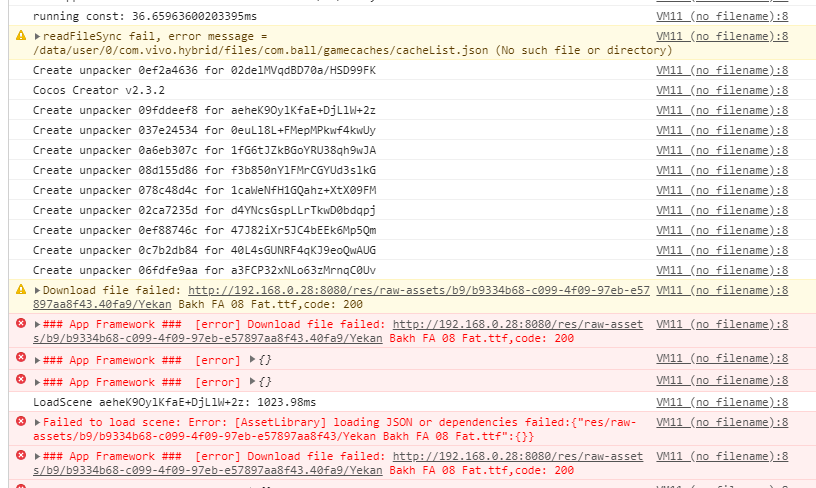Click error icon on the bottom Download failed entry
The height and width of the screenshot is (488, 816).
[20, 456]
